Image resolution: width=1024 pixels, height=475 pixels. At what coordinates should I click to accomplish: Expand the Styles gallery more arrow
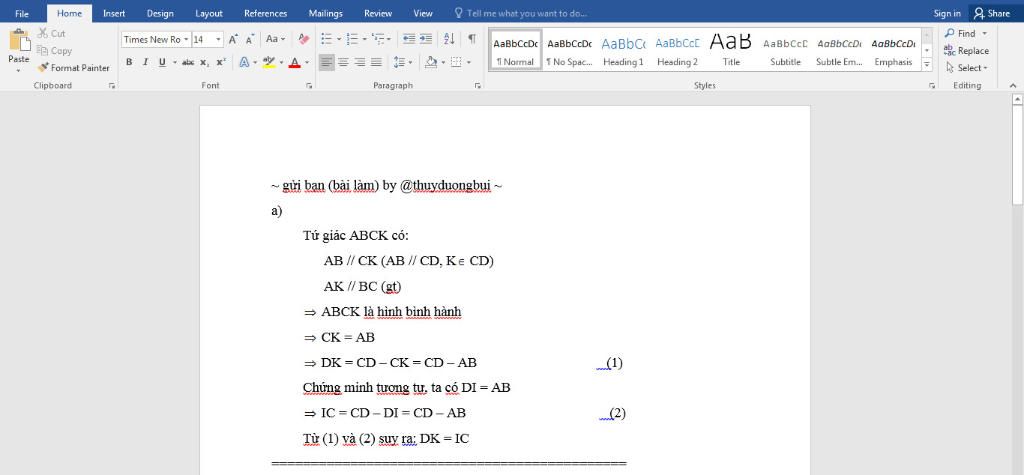pos(926,65)
